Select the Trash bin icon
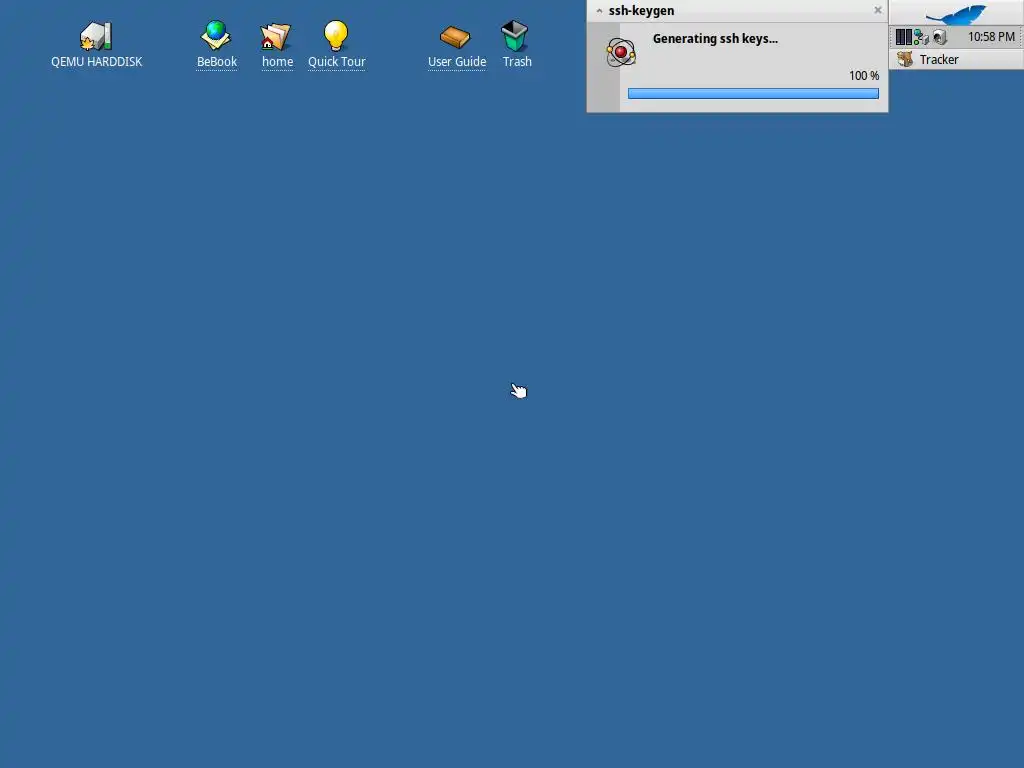 [x=515, y=35]
